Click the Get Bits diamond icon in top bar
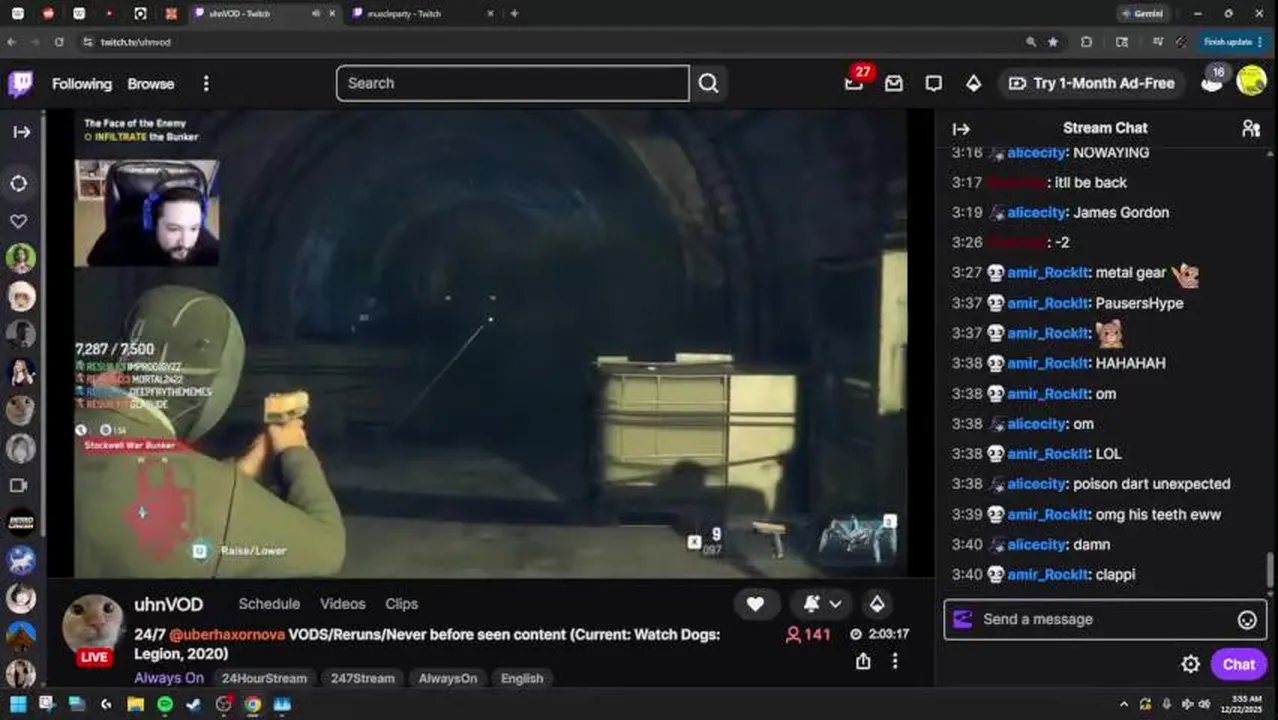 point(973,84)
